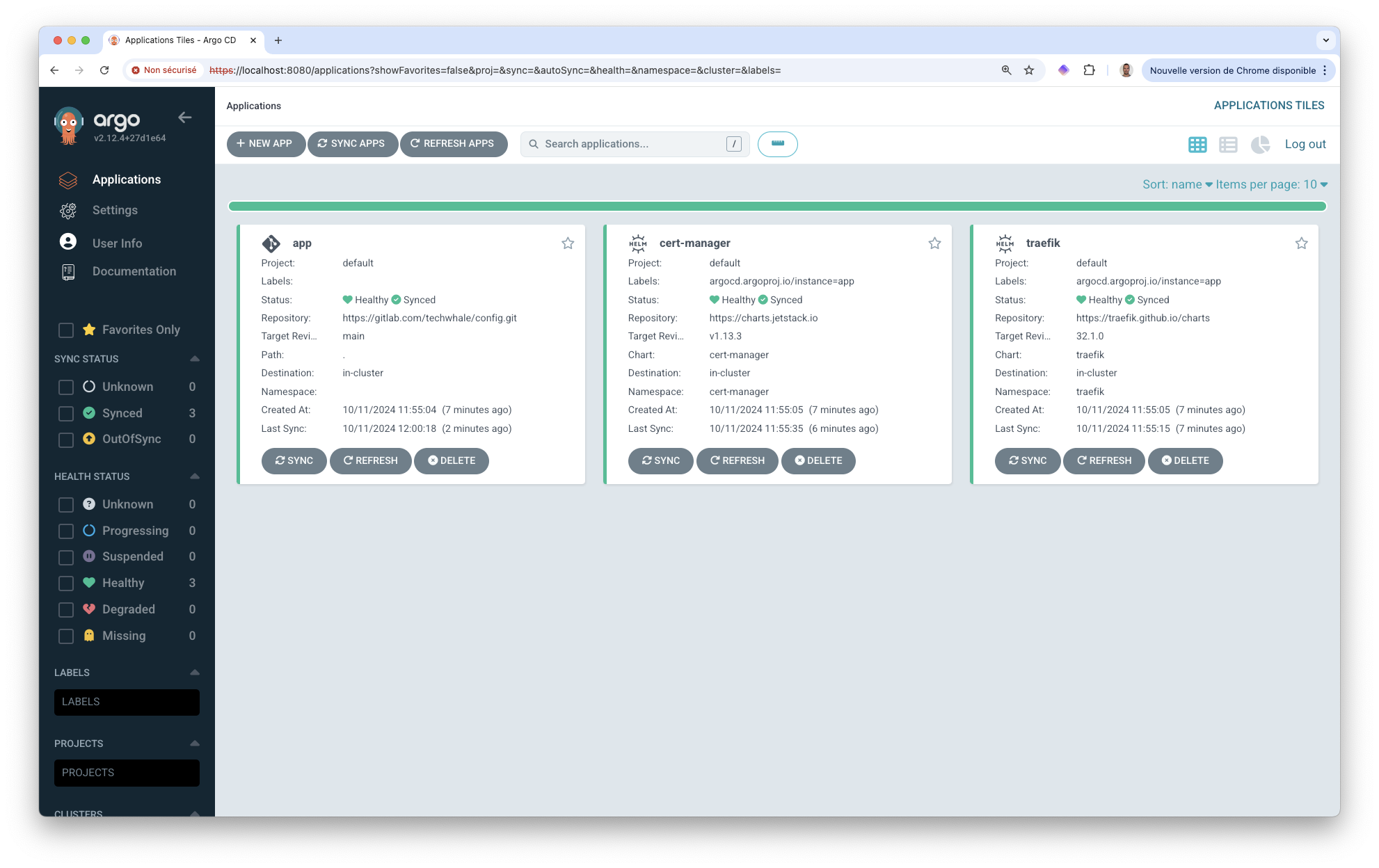
Task: Open the Applications section in sidebar
Action: pyautogui.click(x=127, y=179)
